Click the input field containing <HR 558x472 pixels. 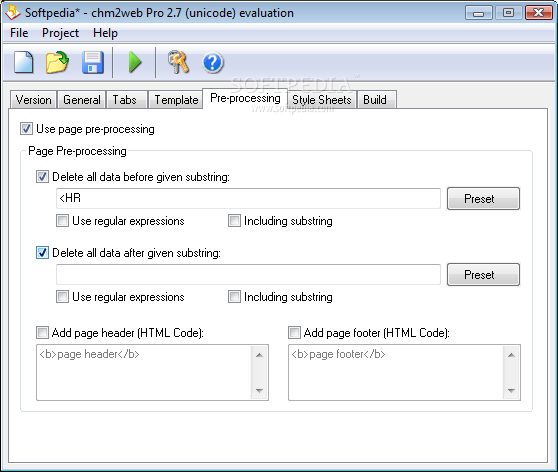coord(248,198)
